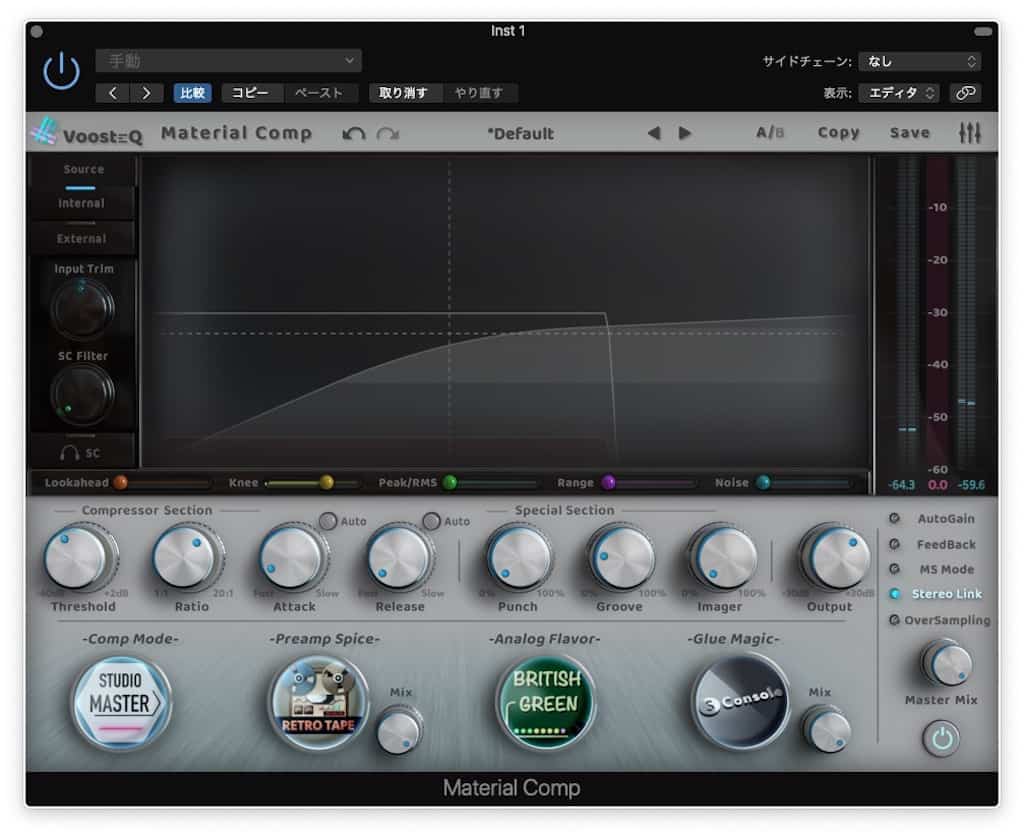
Task: Select the Retro Tape preamp spice
Action: (319, 702)
